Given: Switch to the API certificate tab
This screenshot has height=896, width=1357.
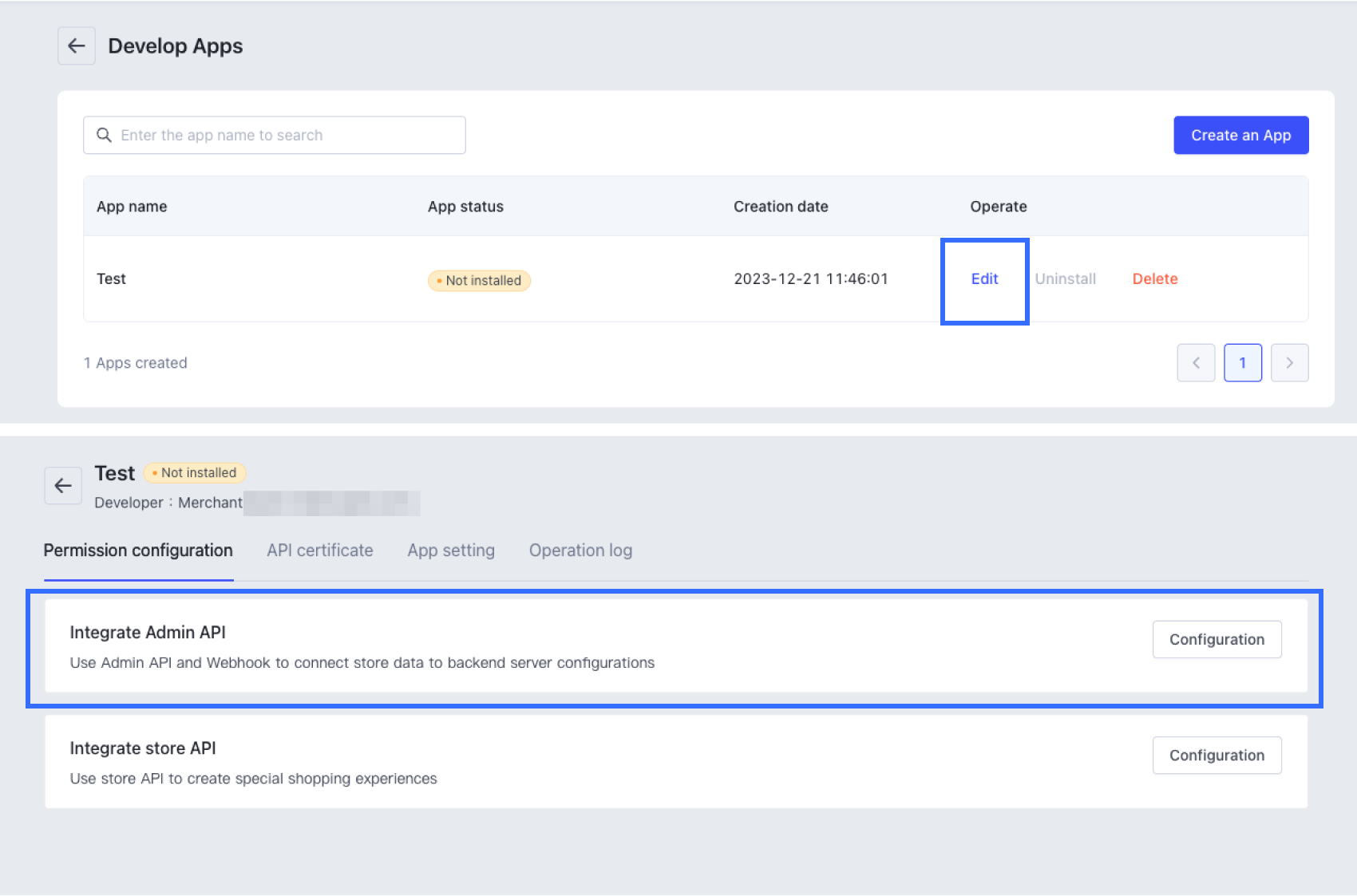Looking at the screenshot, I should (x=319, y=550).
